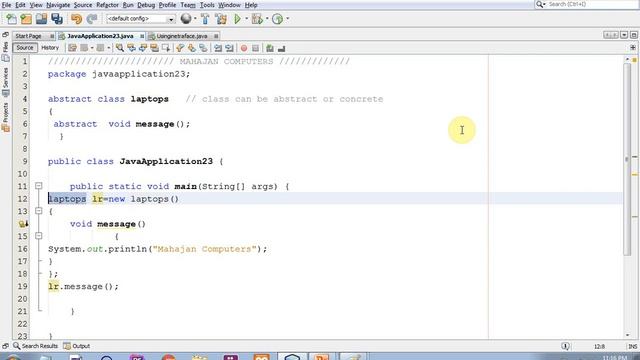Toggle Rectangular Selection icon
640x360 pixels.
pos(166,48)
